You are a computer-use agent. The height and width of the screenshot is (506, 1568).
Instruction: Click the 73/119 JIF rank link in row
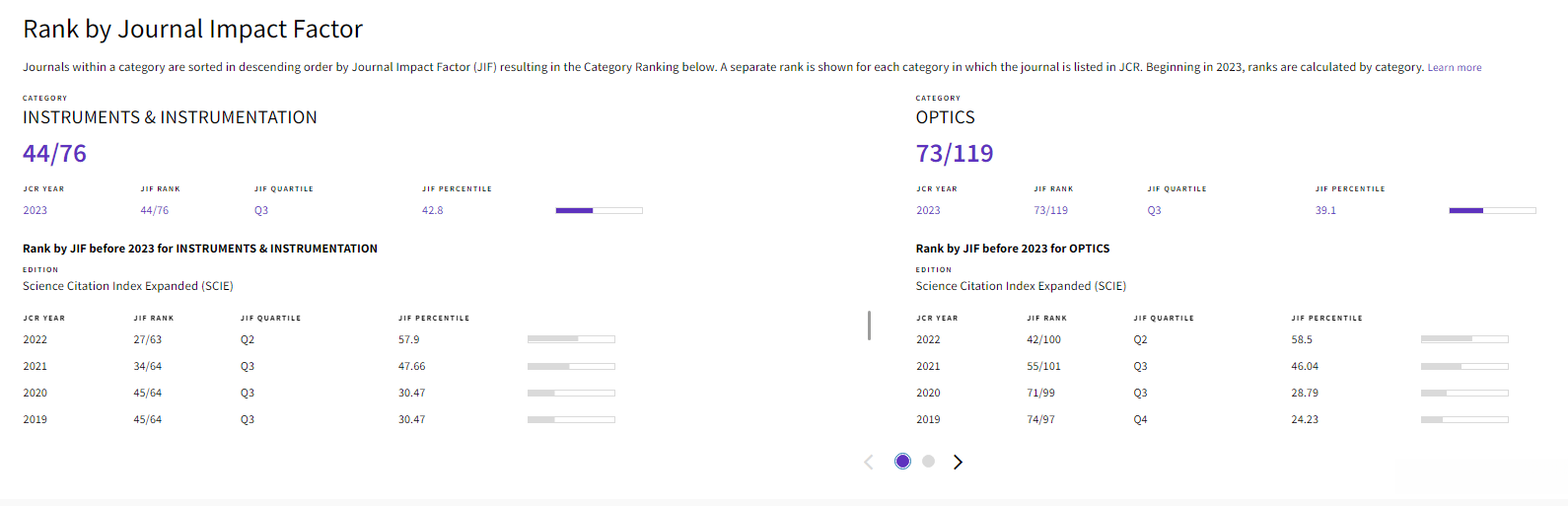[1050, 211]
